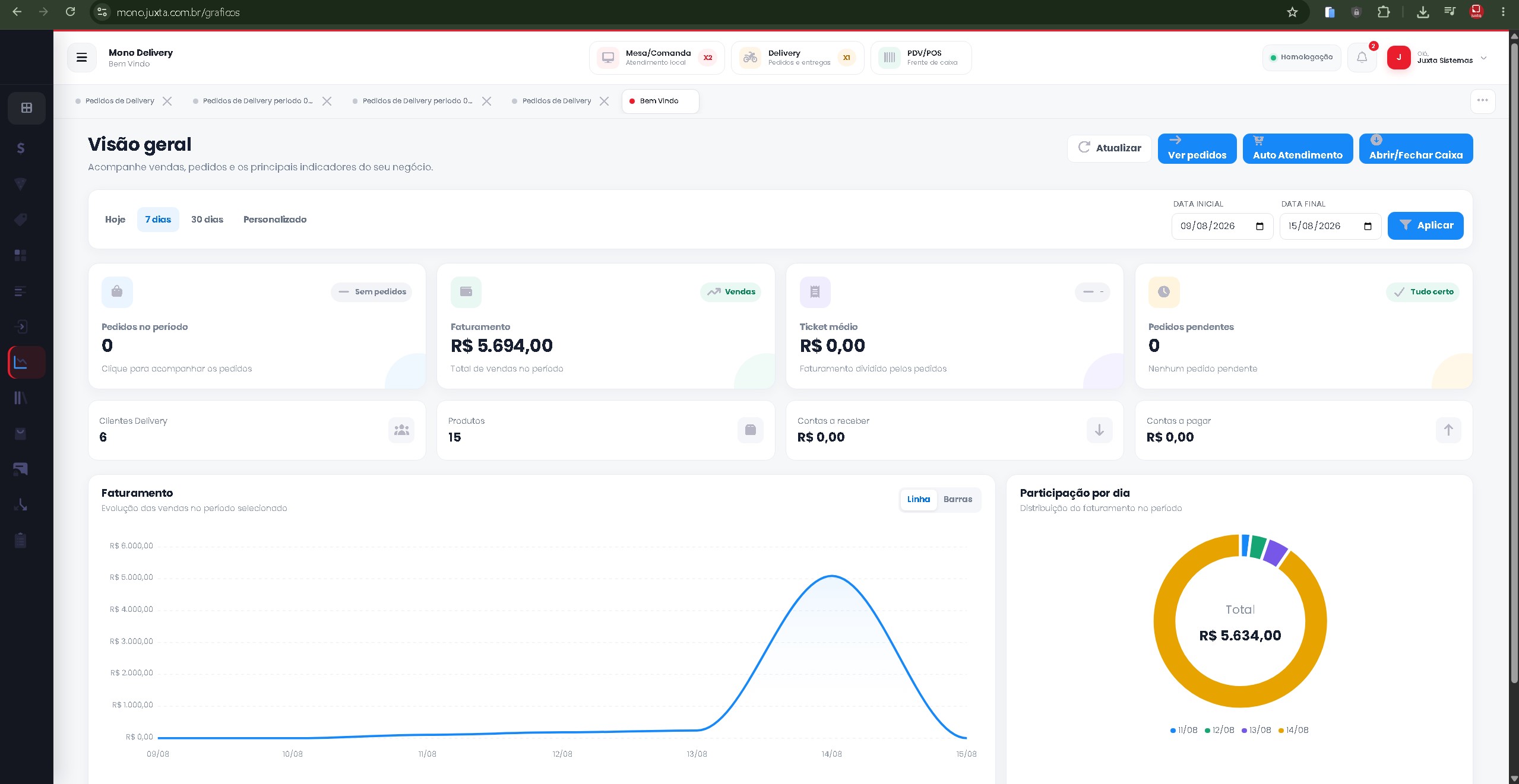Click the Homologação status badge
The image size is (1519, 784).
[x=1302, y=58]
